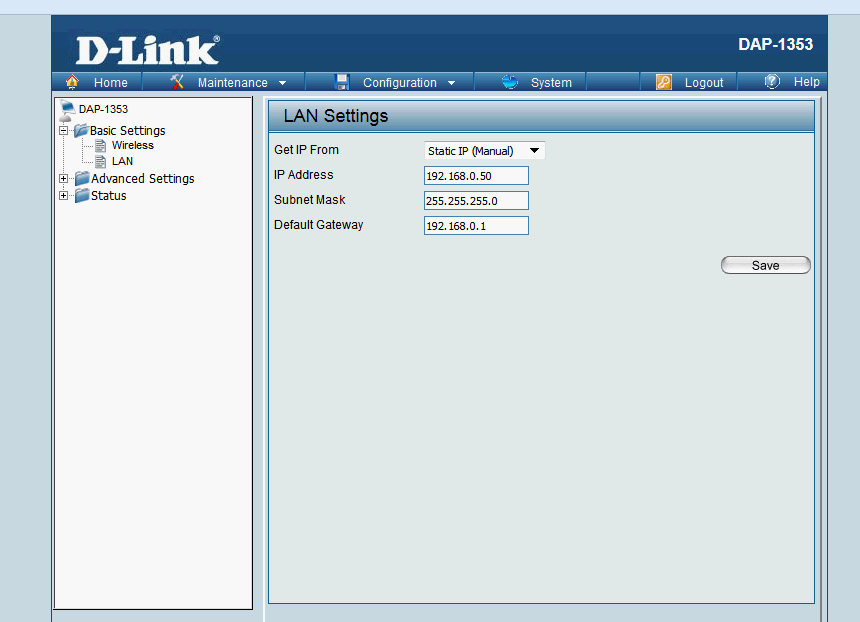Click the System globe icon

[x=510, y=82]
